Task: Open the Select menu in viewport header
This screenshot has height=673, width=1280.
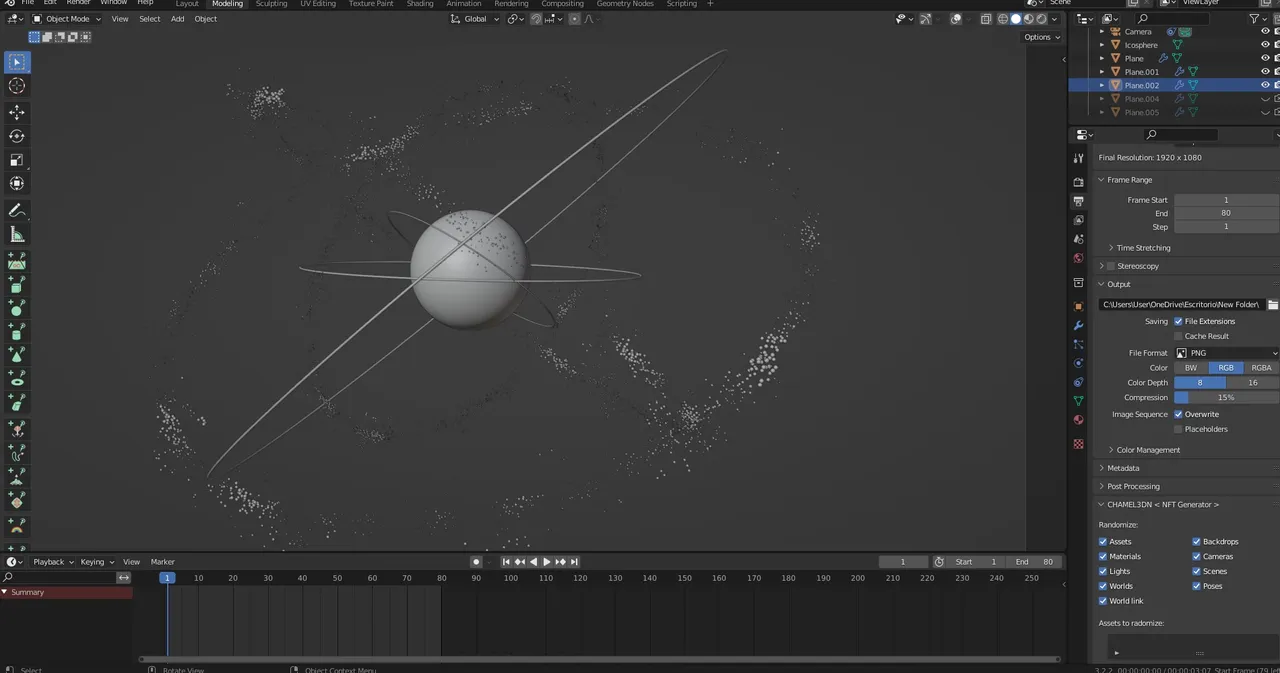Action: (x=149, y=19)
